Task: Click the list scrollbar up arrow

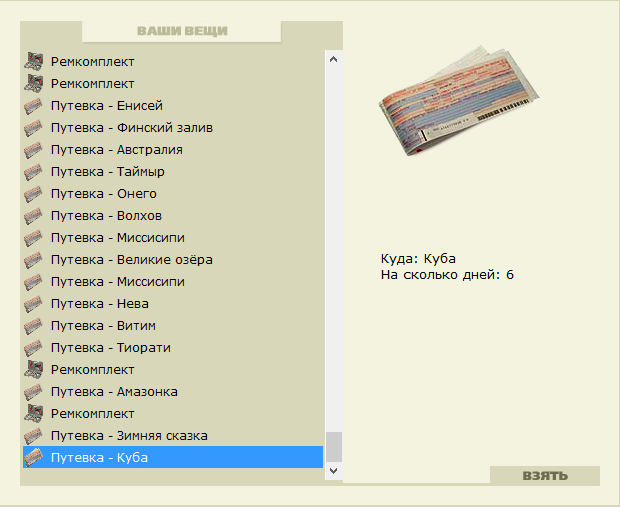Action: [333, 59]
